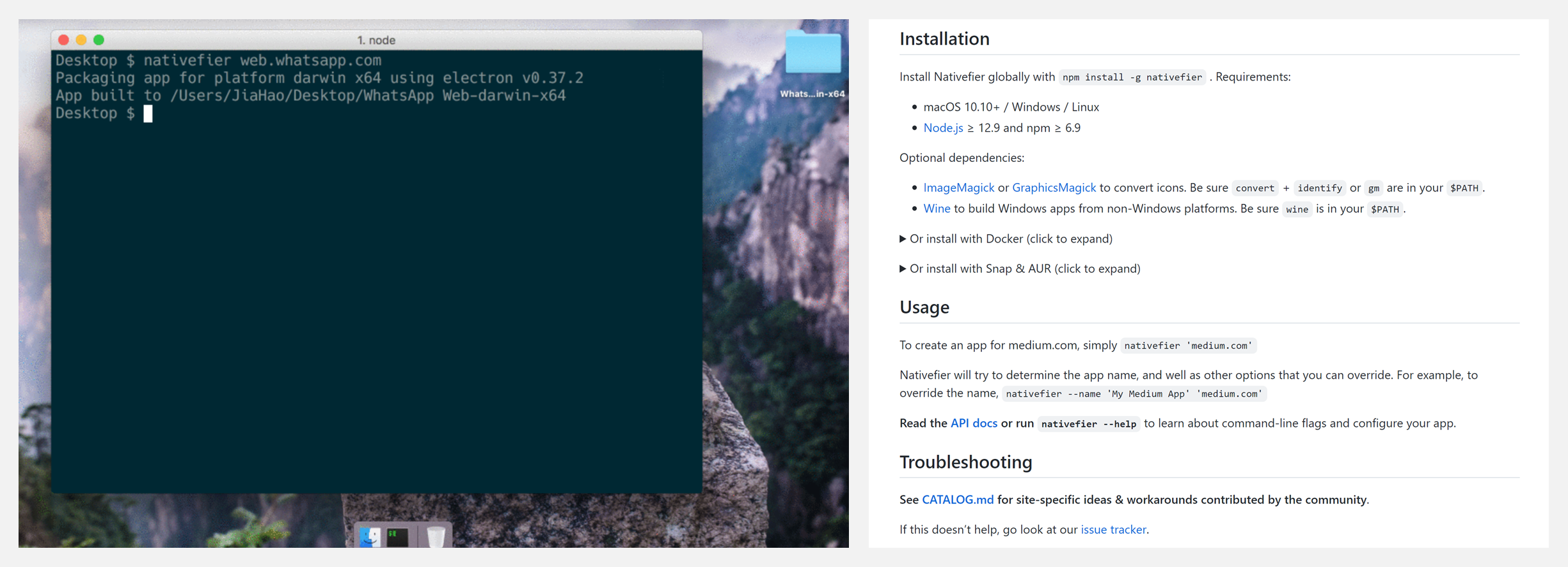Click the 'npm install -g nativefier' code snippet
Image resolution: width=1568 pixels, height=567 pixels.
pyautogui.click(x=1132, y=77)
